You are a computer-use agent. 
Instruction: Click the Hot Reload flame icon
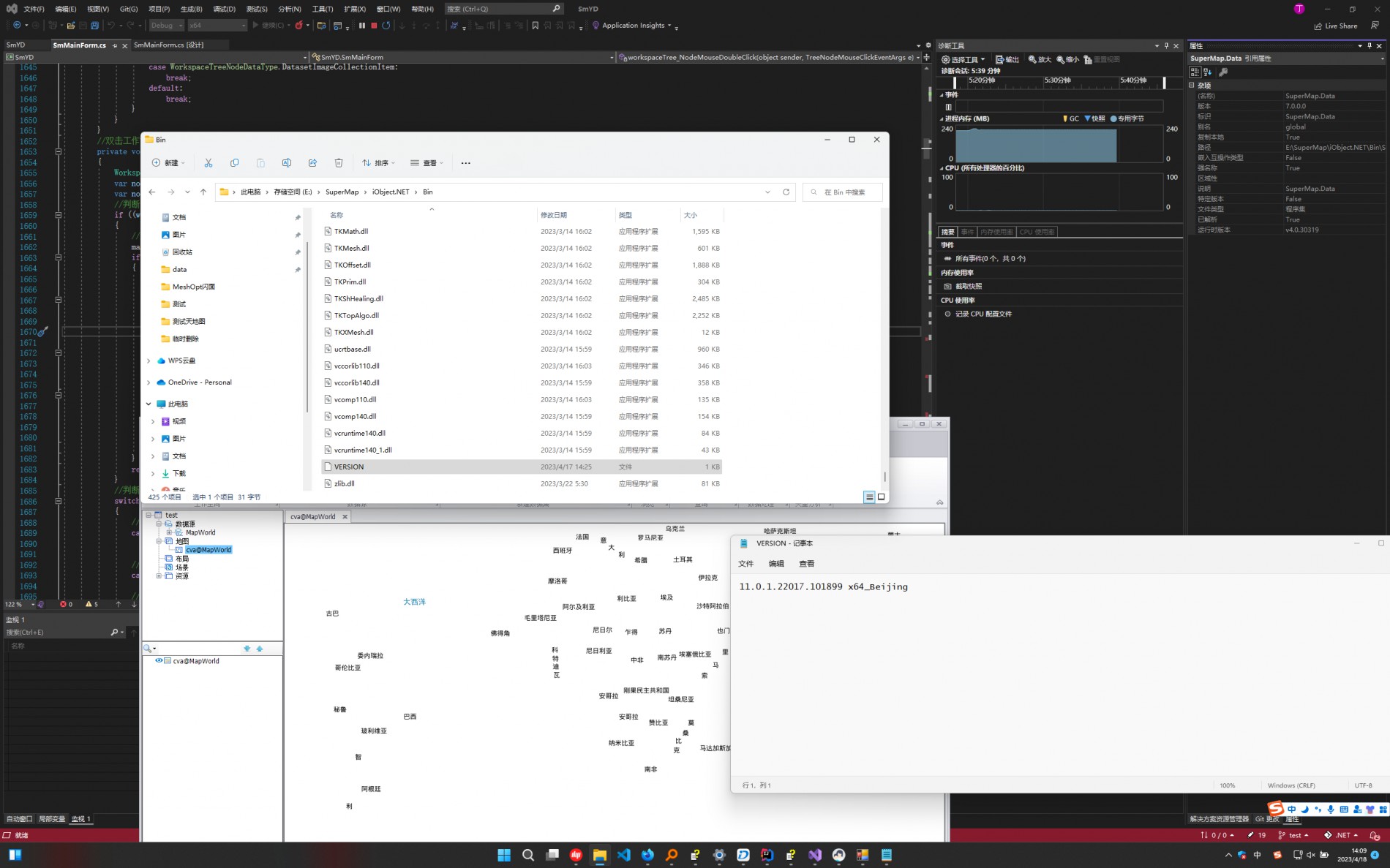tap(298, 26)
